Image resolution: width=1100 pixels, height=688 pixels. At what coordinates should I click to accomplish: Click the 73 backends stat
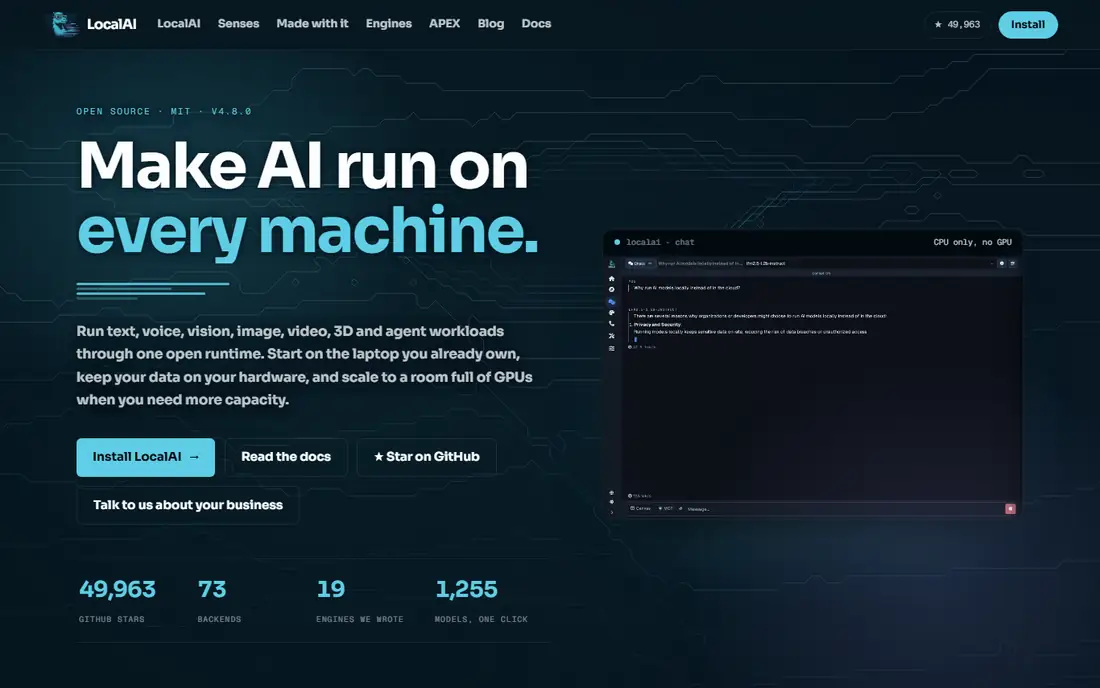pos(212,589)
